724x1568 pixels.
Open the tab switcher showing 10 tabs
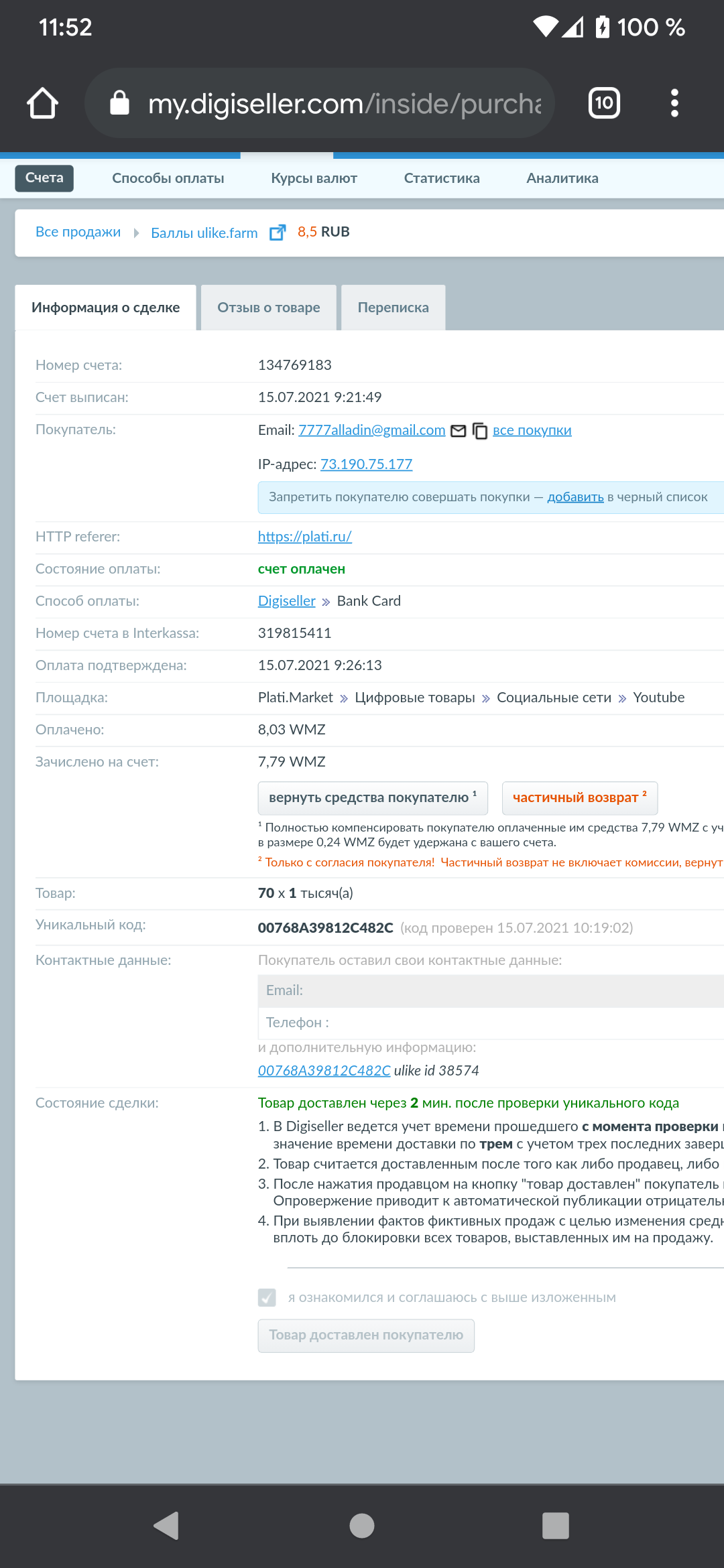click(604, 103)
